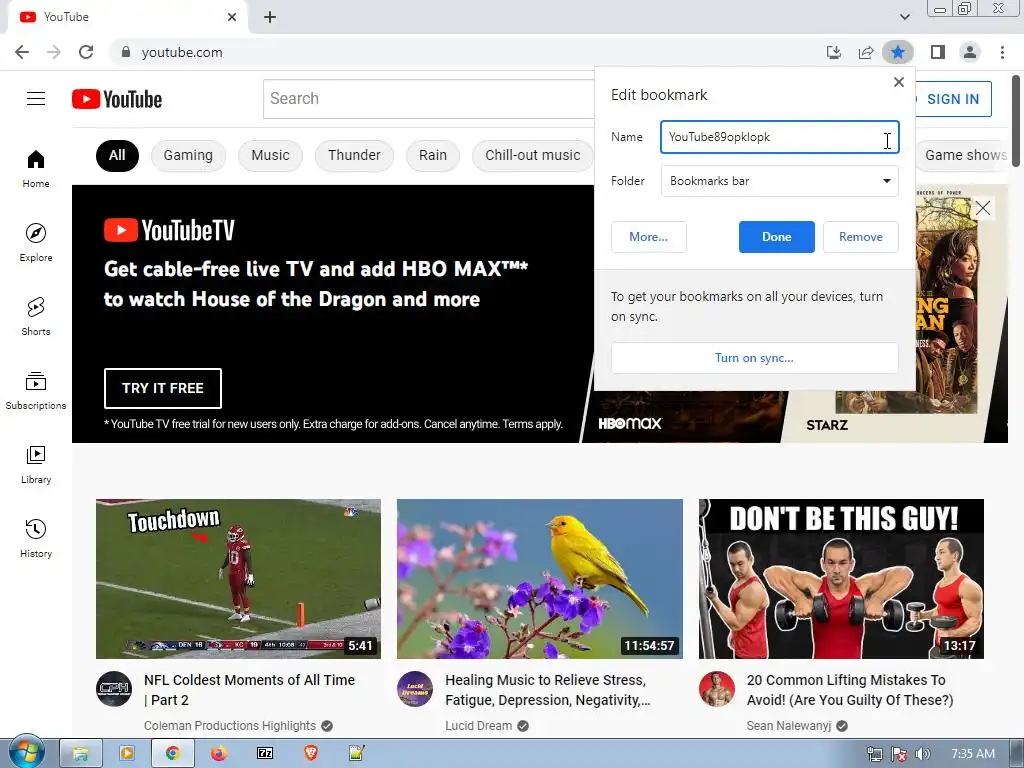Viewport: 1024px width, 768px height.
Task: Open History in the sidebar
Action: coord(36,538)
